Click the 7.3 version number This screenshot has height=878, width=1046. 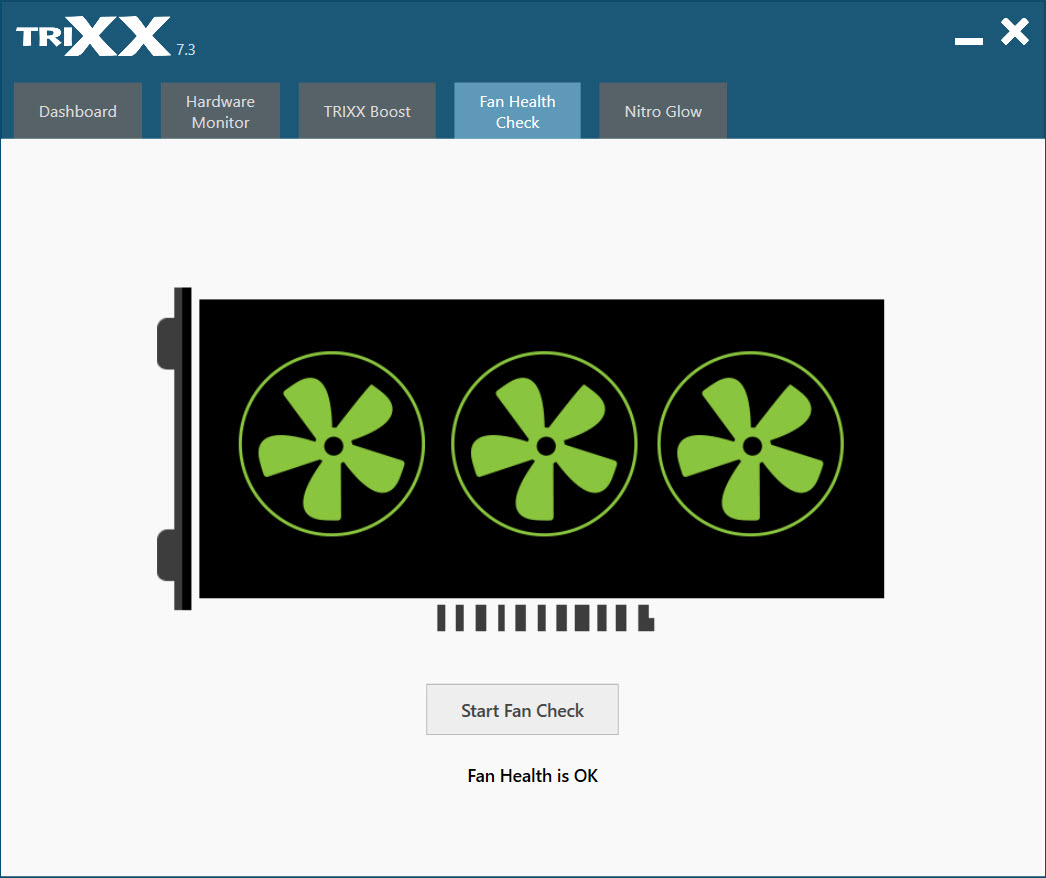click(185, 50)
